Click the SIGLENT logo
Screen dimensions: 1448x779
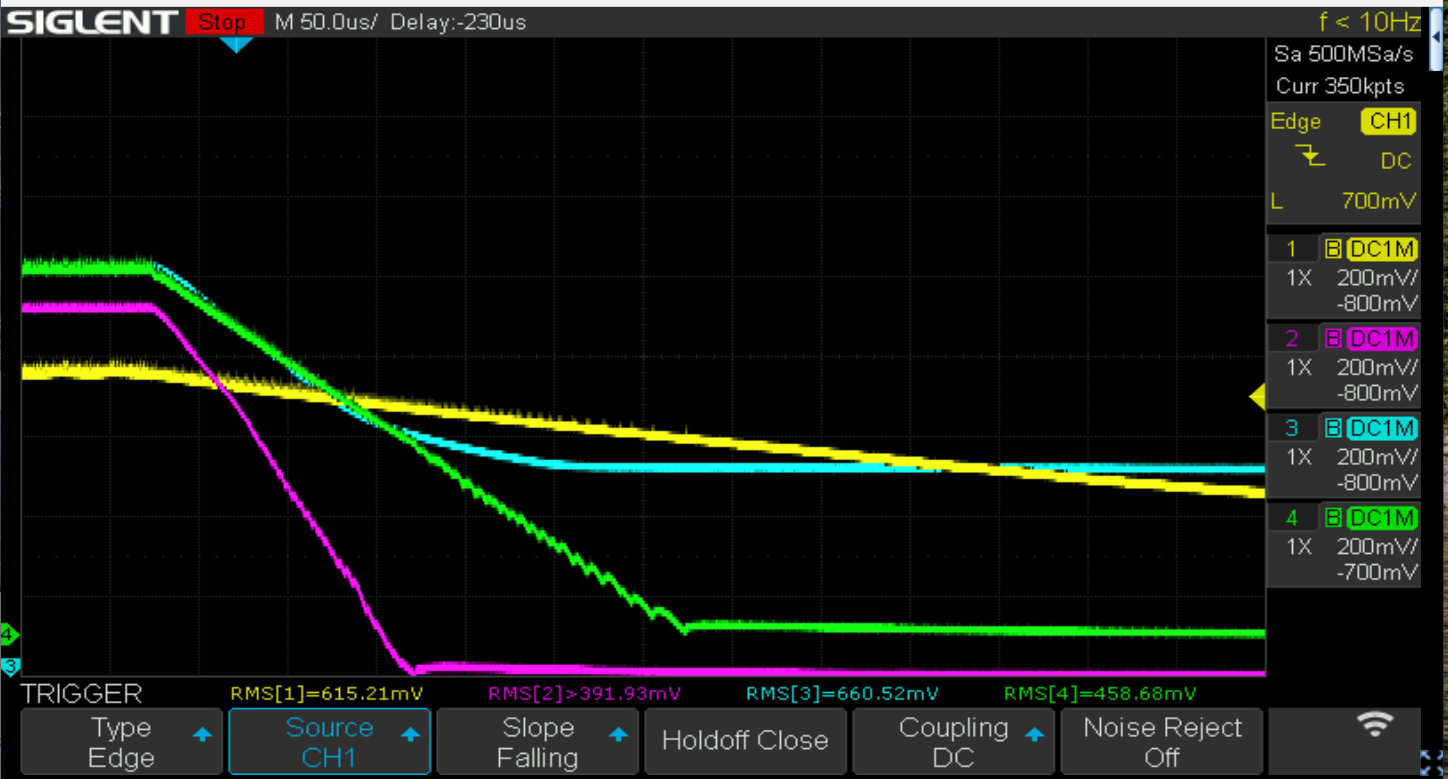point(93,22)
